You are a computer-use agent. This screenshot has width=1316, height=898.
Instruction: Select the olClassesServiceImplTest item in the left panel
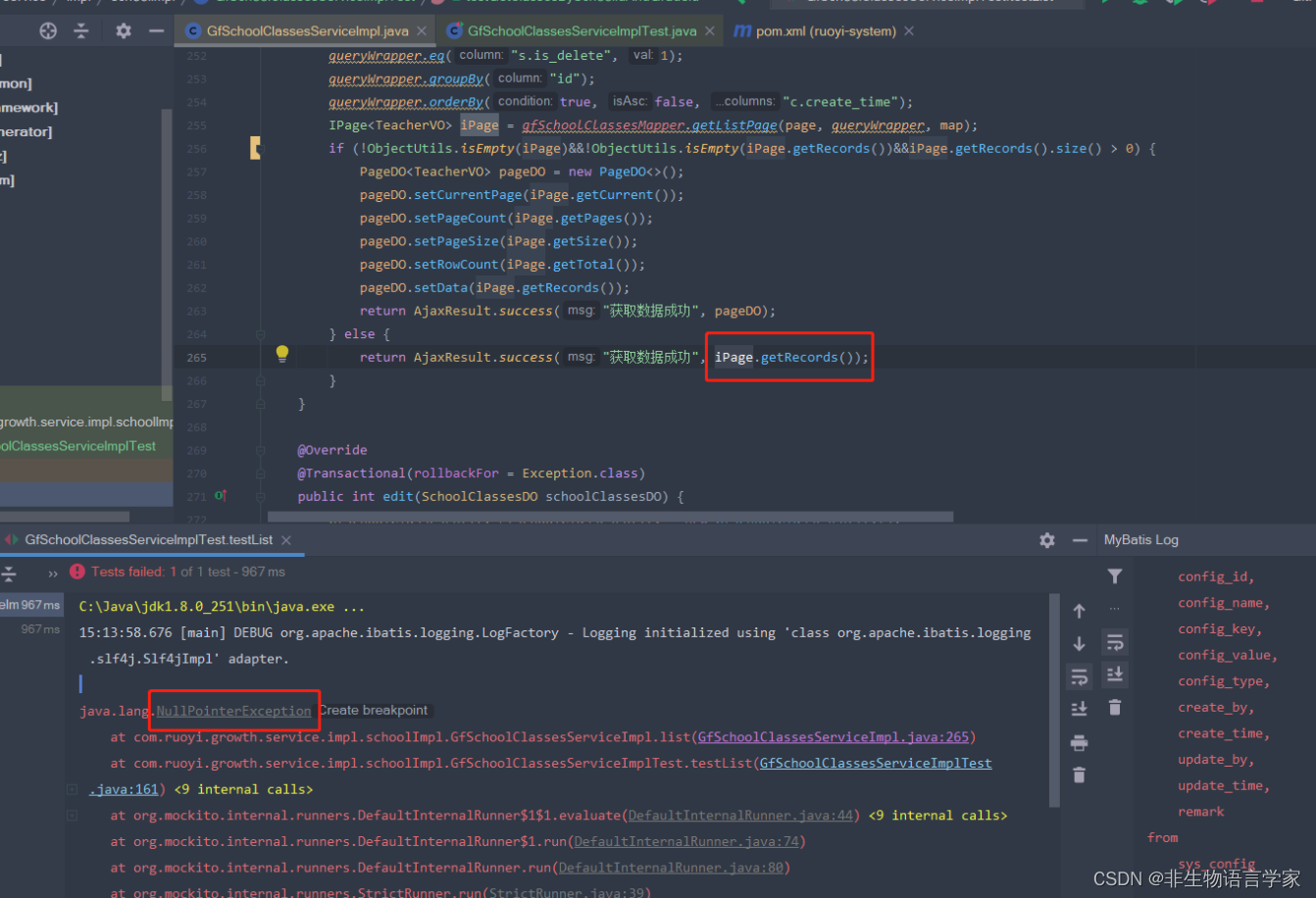(78, 446)
